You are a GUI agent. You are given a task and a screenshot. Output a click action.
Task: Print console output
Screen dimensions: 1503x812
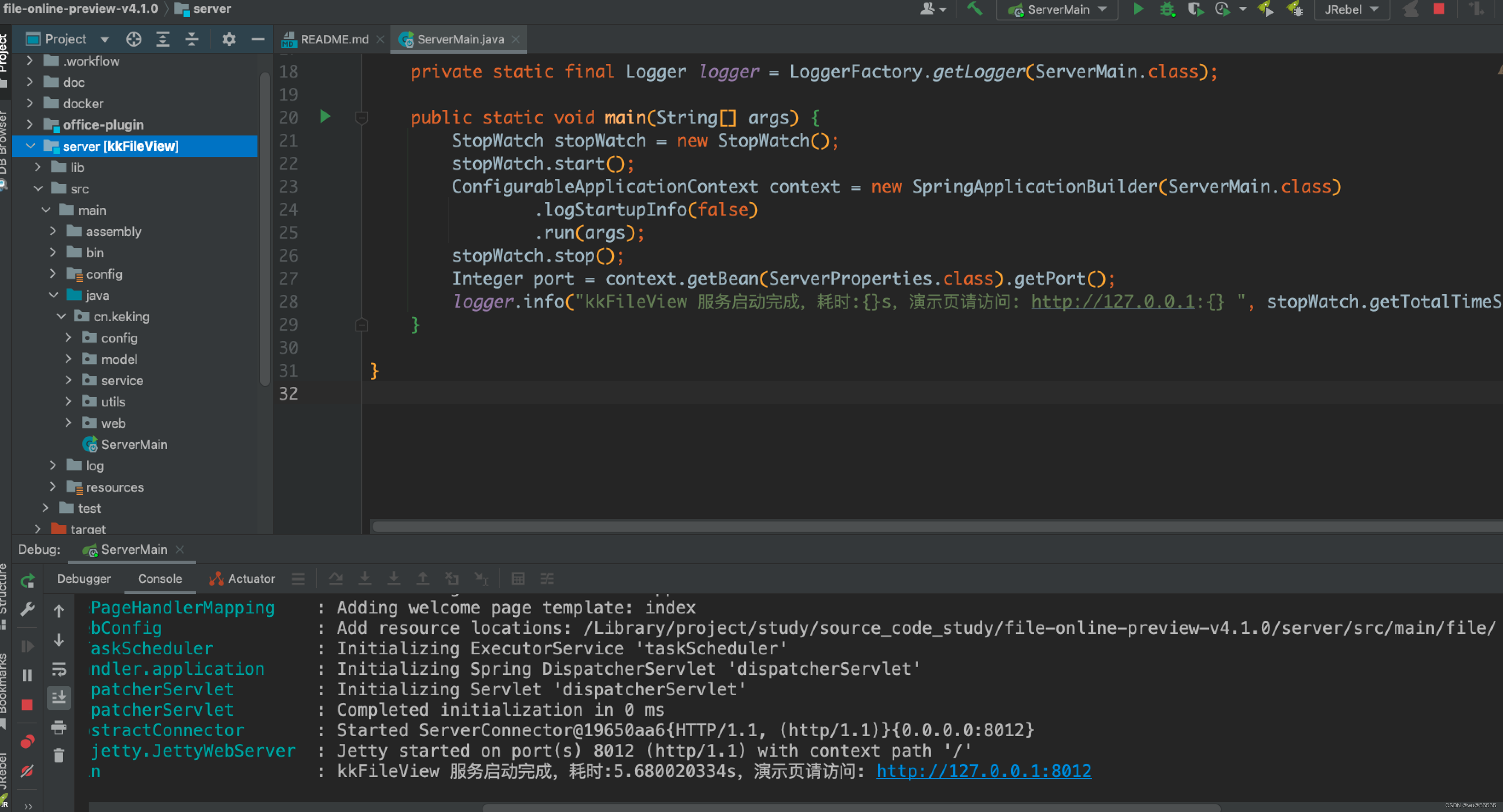[x=59, y=727]
